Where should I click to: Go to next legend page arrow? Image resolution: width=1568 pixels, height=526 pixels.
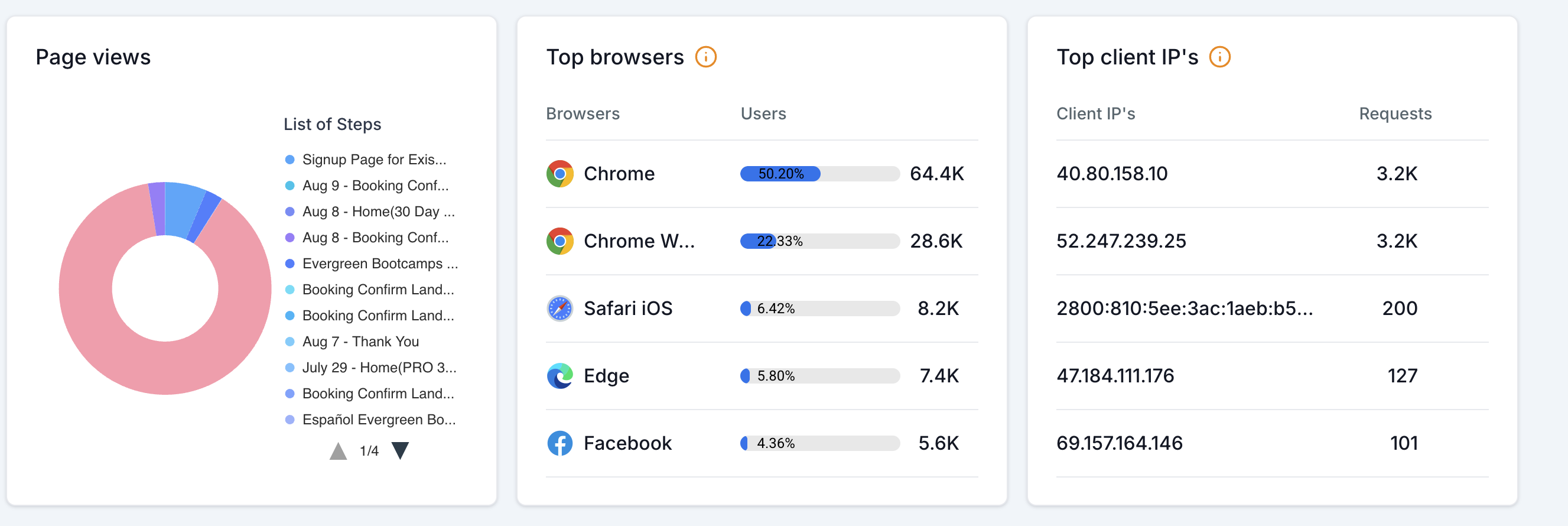(400, 450)
